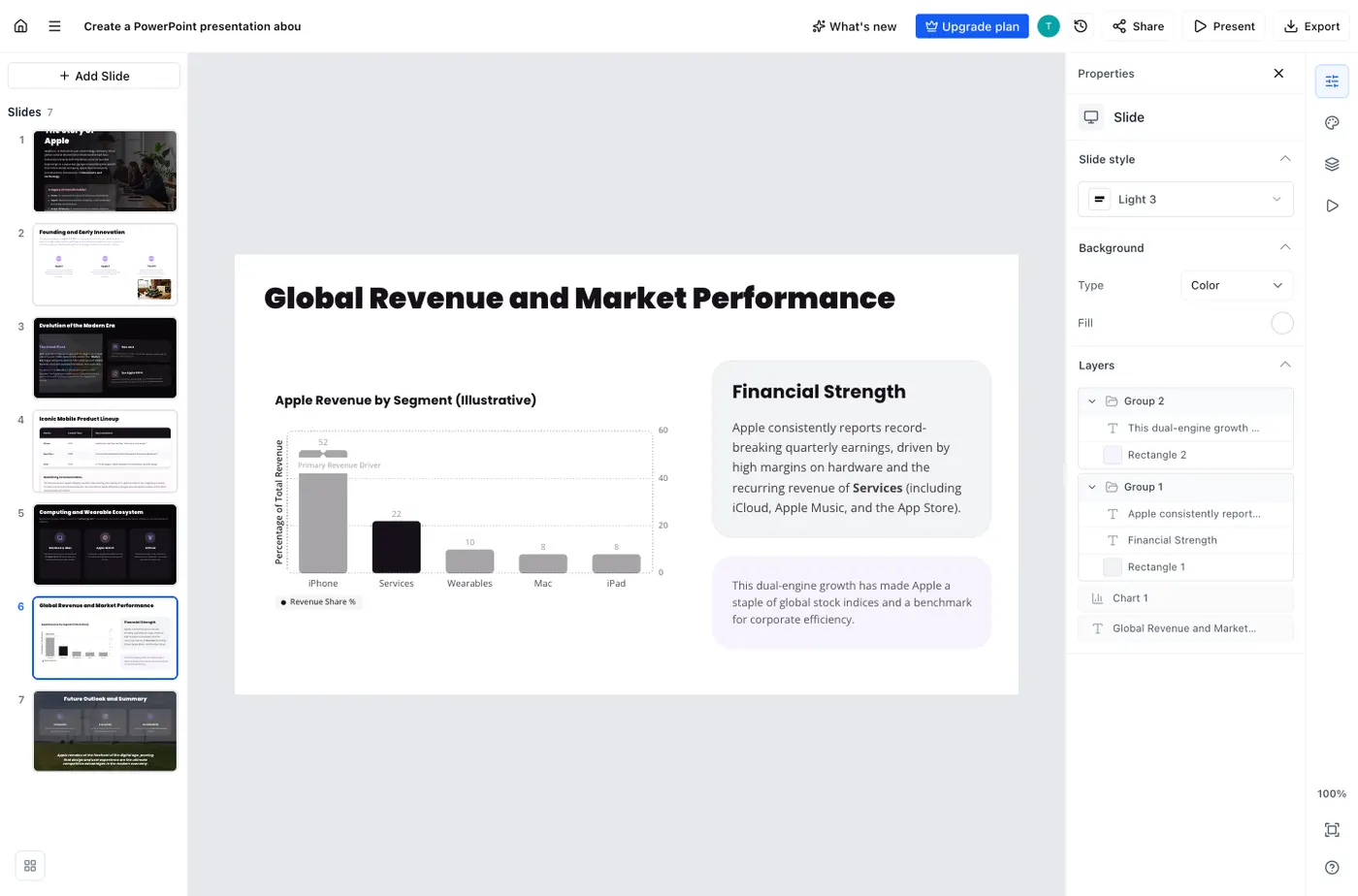
Task: Go to the home icon
Action: pos(20,26)
